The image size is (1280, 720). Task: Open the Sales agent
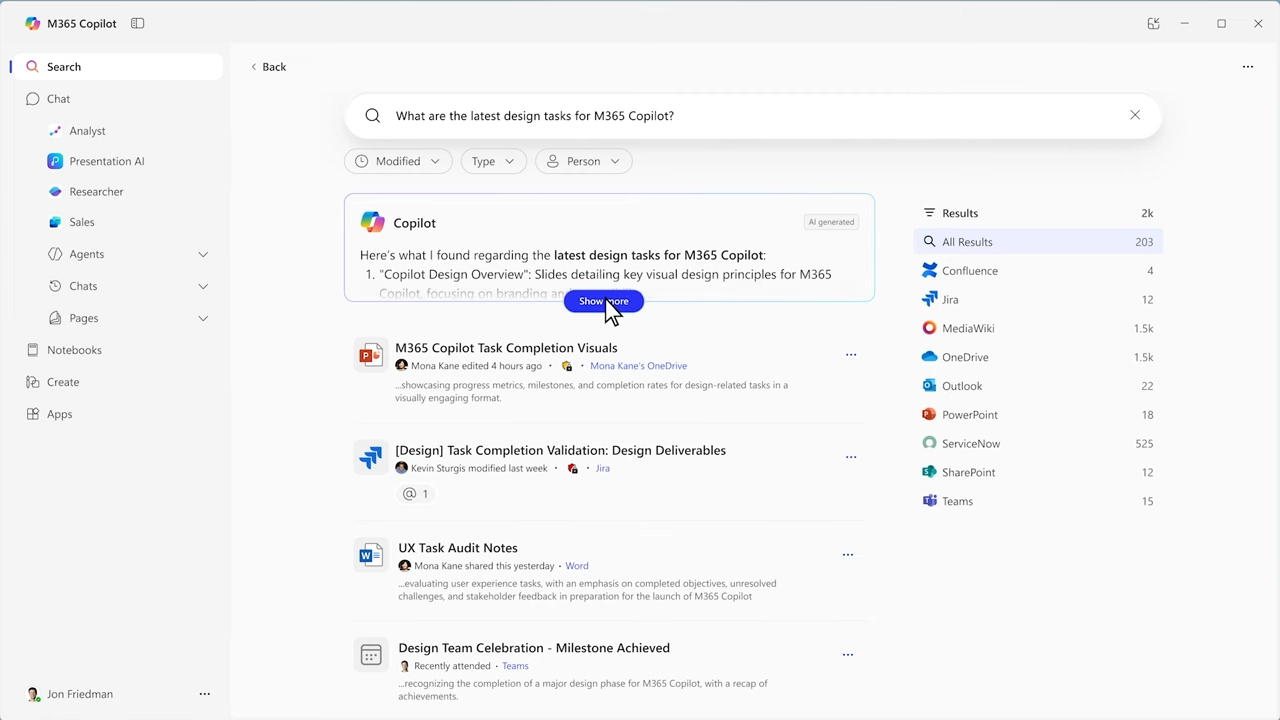click(x=81, y=222)
